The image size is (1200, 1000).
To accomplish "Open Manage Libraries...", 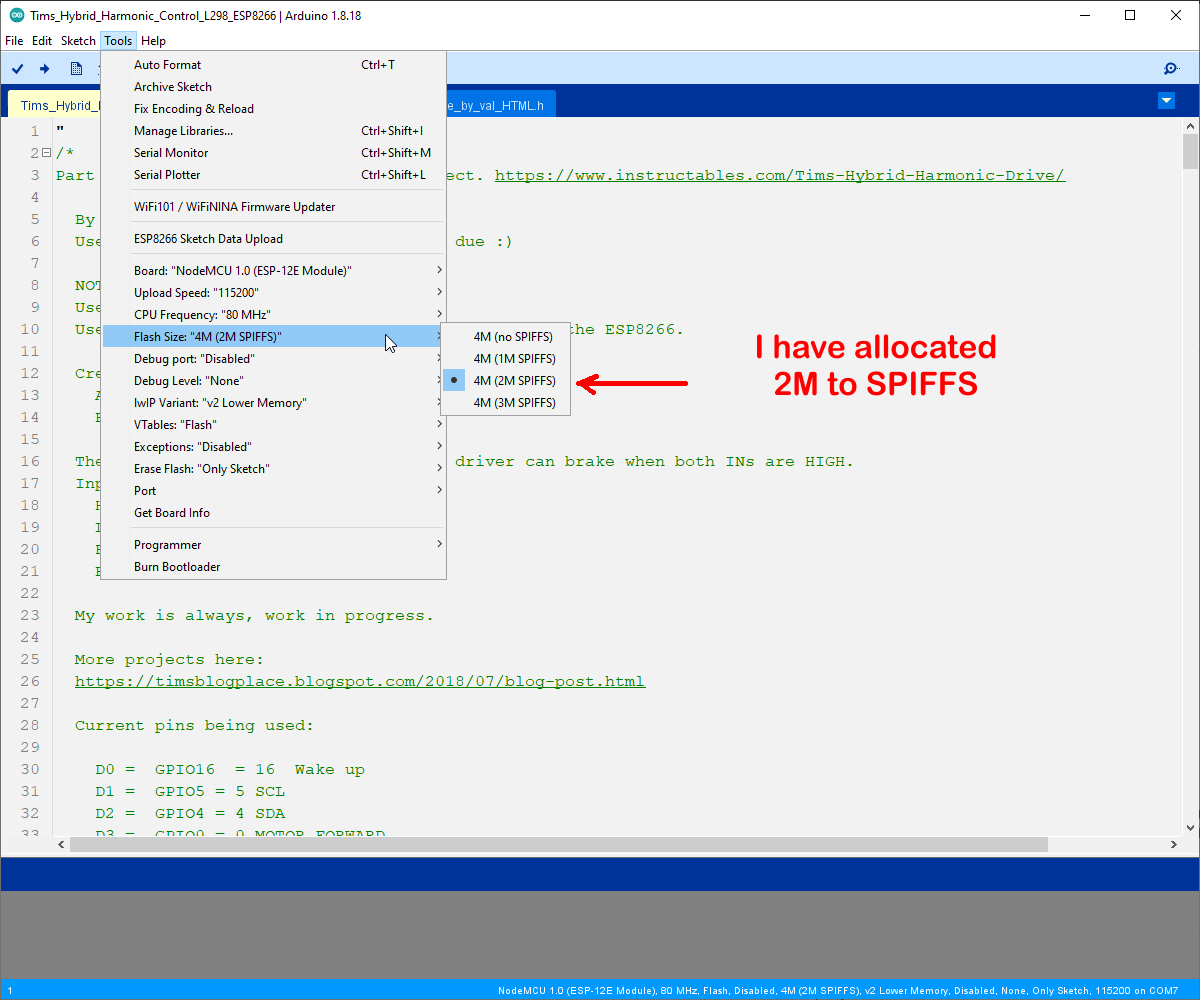I will pyautogui.click(x=274, y=131).
